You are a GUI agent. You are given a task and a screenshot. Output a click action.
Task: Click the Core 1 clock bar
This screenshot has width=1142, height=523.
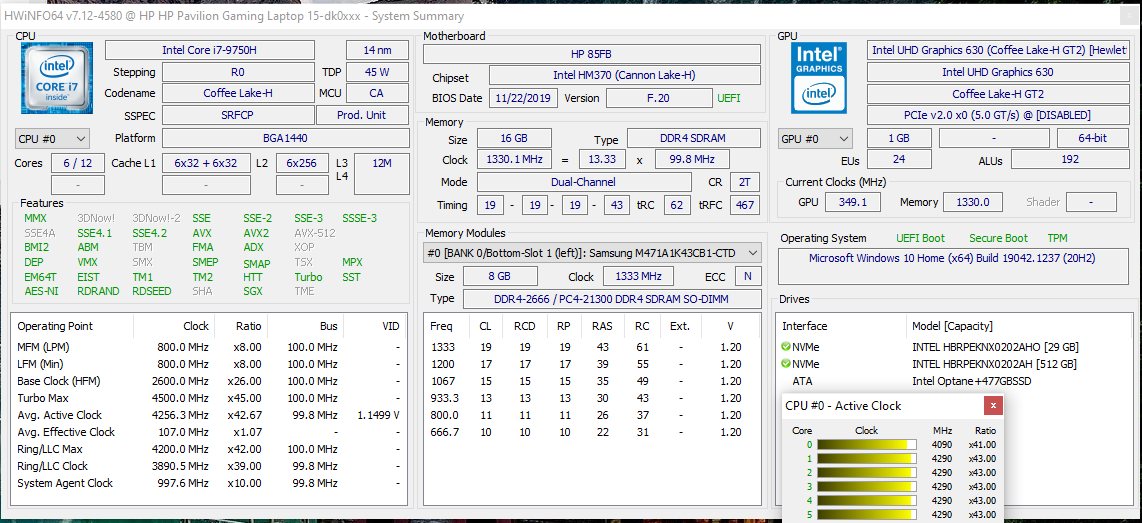click(x=867, y=458)
